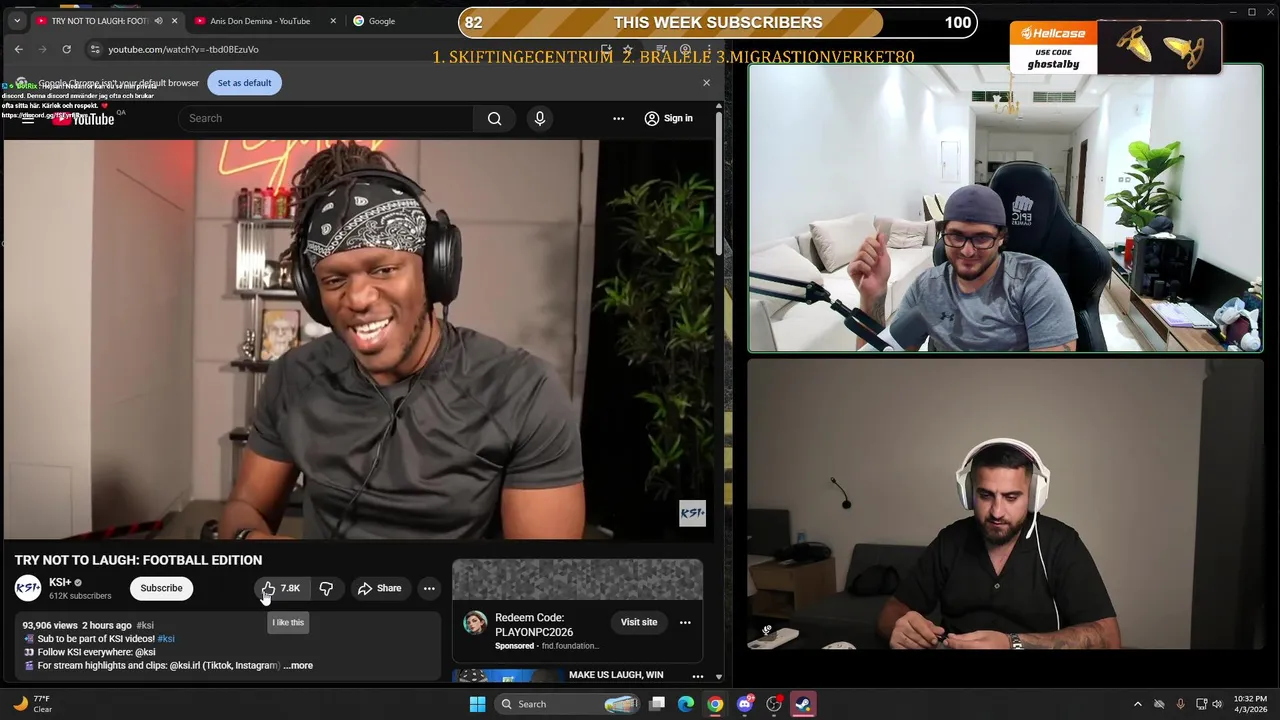Open the three-dot menu beside Share
1280x720 pixels.
429,588
